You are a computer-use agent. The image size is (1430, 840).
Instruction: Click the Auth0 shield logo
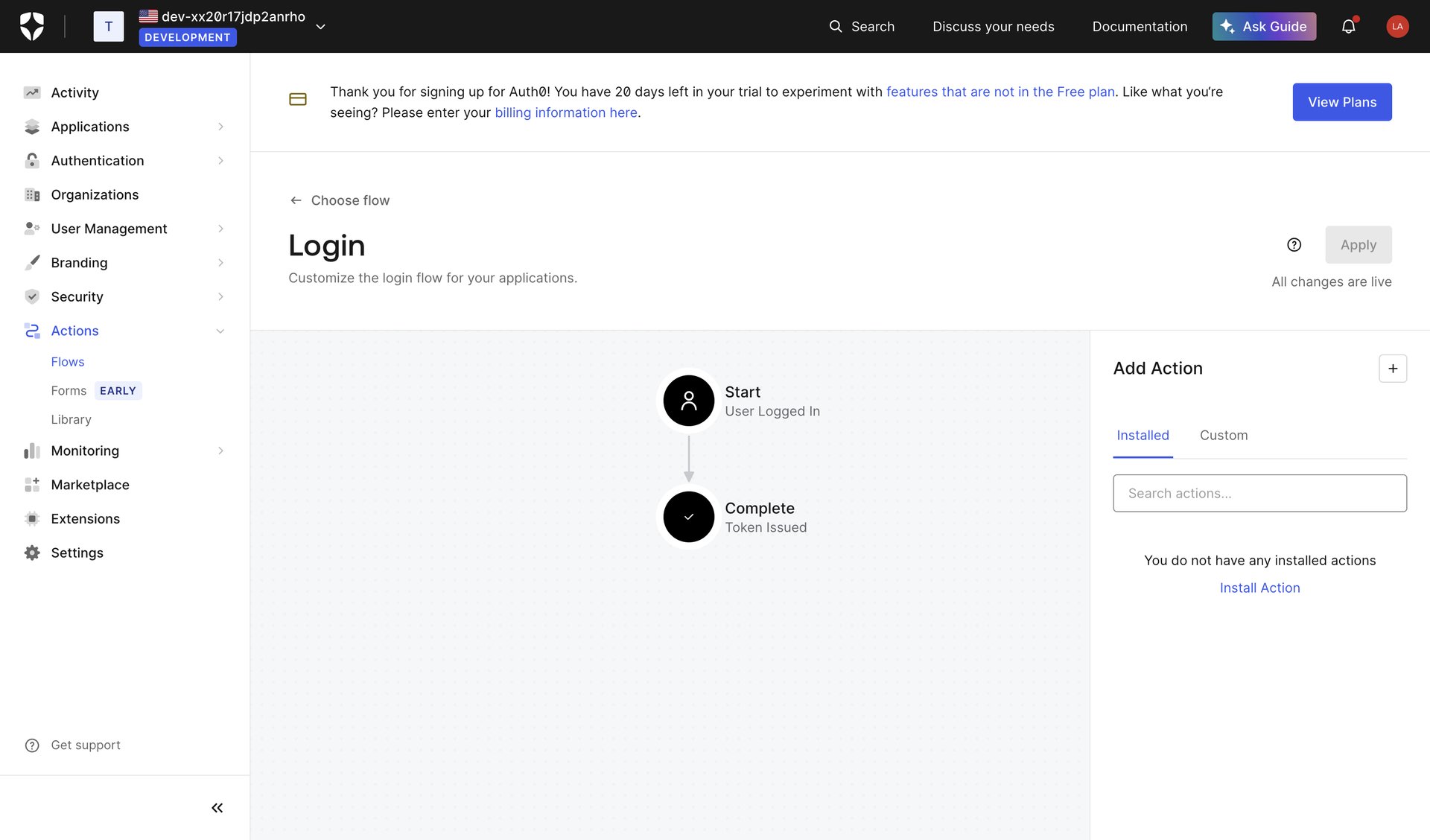click(x=31, y=25)
